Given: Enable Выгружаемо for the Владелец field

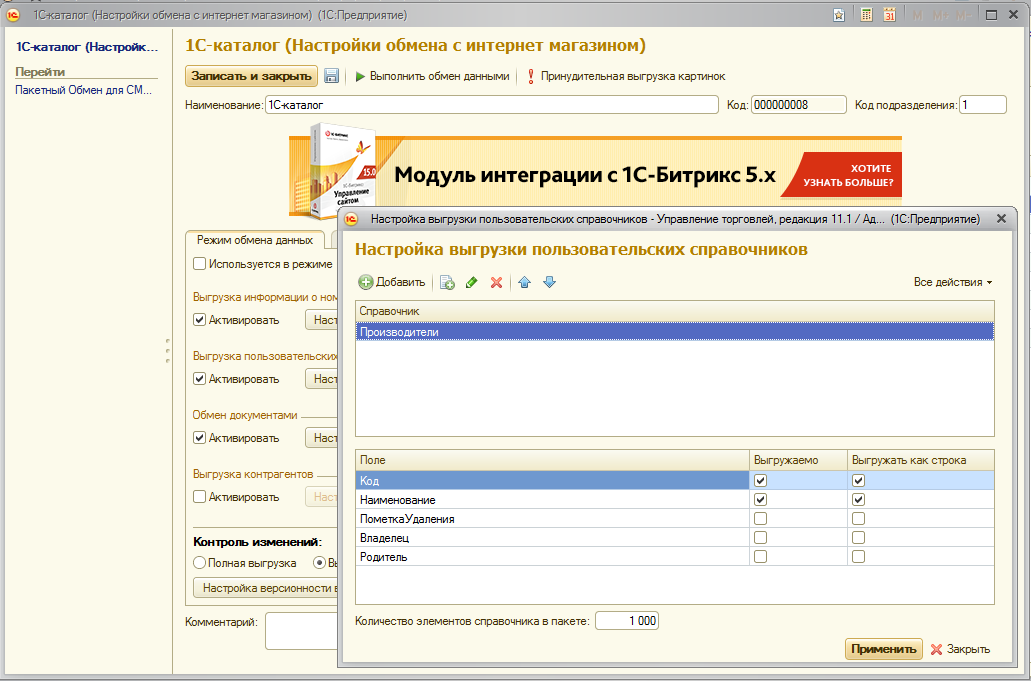Looking at the screenshot, I should pyautogui.click(x=761, y=538).
